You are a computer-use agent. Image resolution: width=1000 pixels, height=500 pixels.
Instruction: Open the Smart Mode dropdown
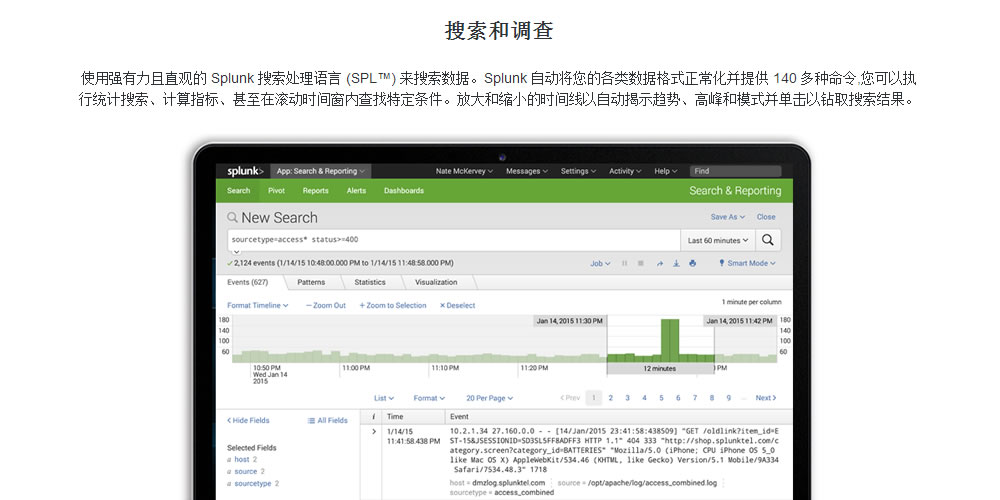[751, 263]
